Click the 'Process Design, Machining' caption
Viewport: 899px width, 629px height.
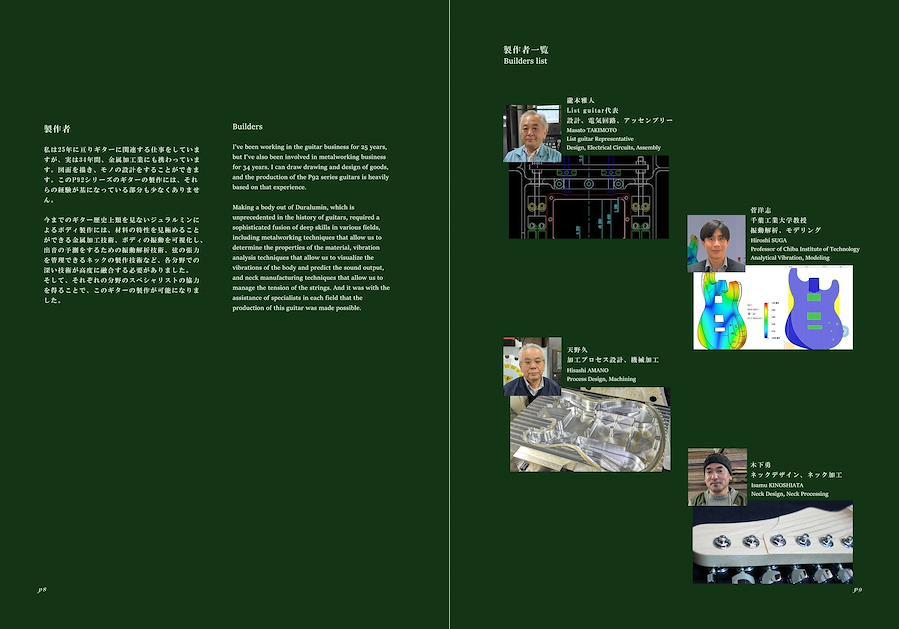coord(601,379)
